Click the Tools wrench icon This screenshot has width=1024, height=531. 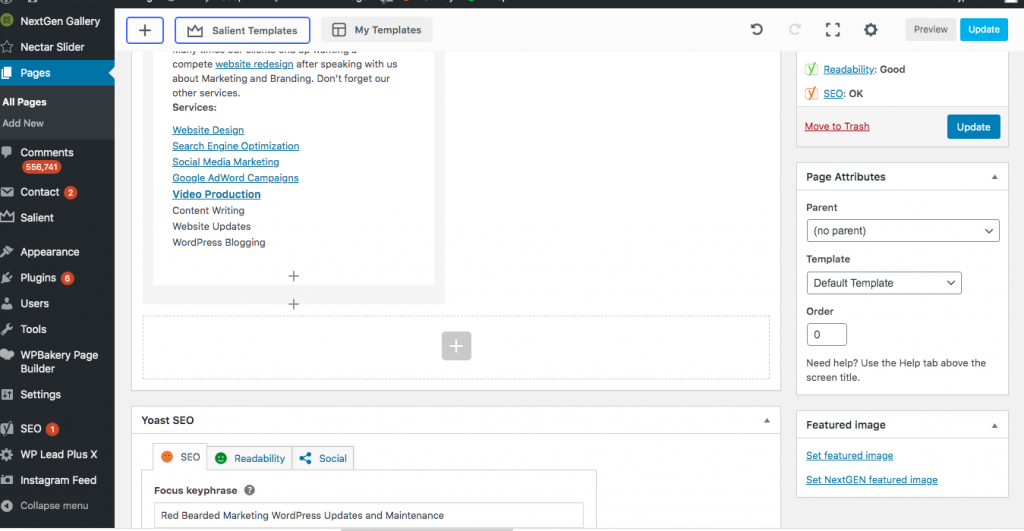(7, 329)
